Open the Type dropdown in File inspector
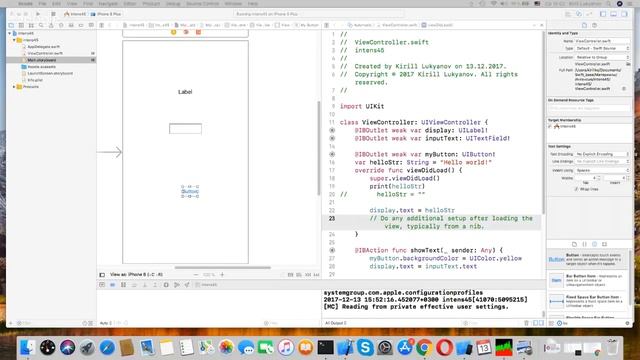This screenshot has width=640, height=360. (x=602, y=49)
